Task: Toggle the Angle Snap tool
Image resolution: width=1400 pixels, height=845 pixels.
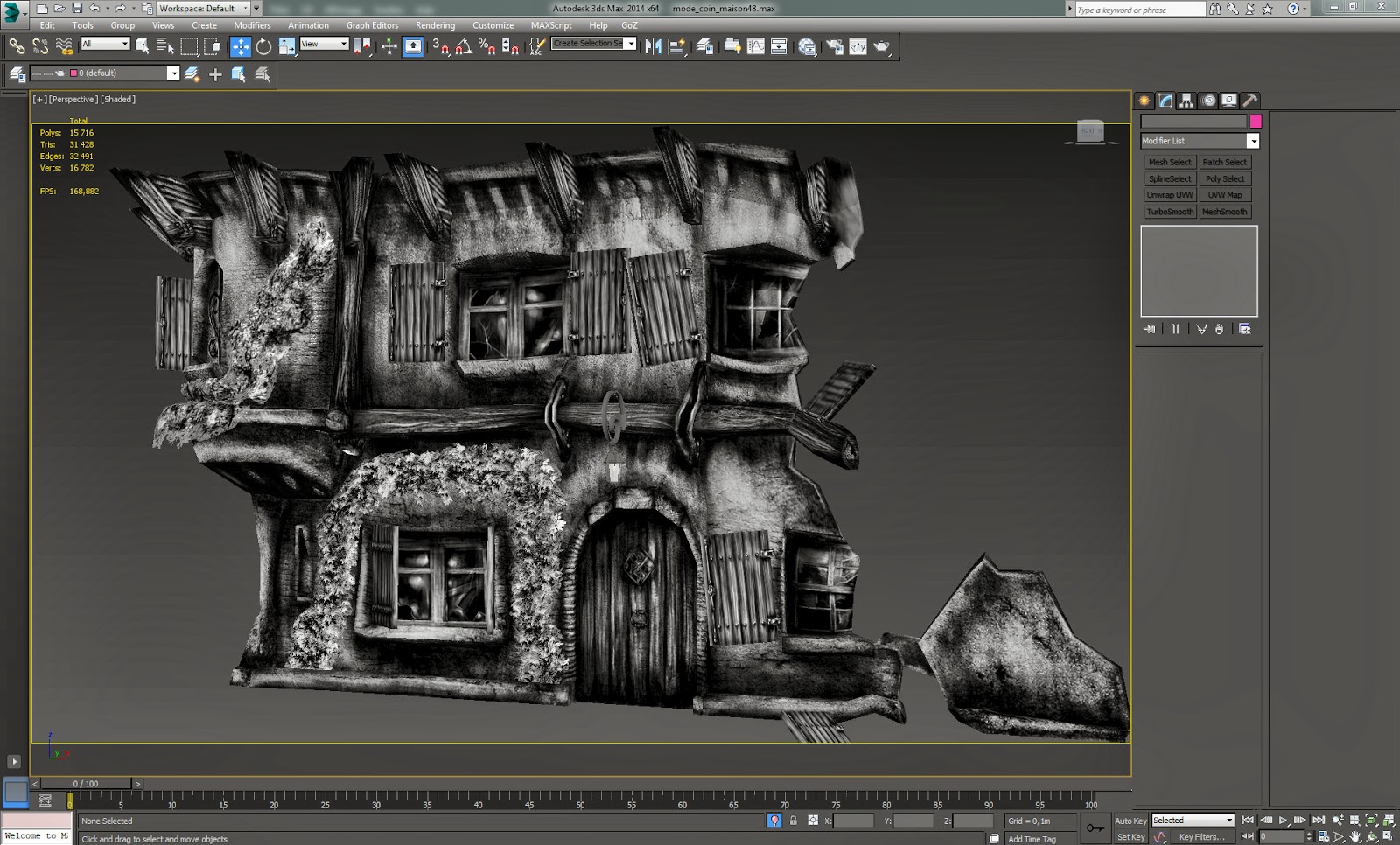Action: click(x=464, y=46)
